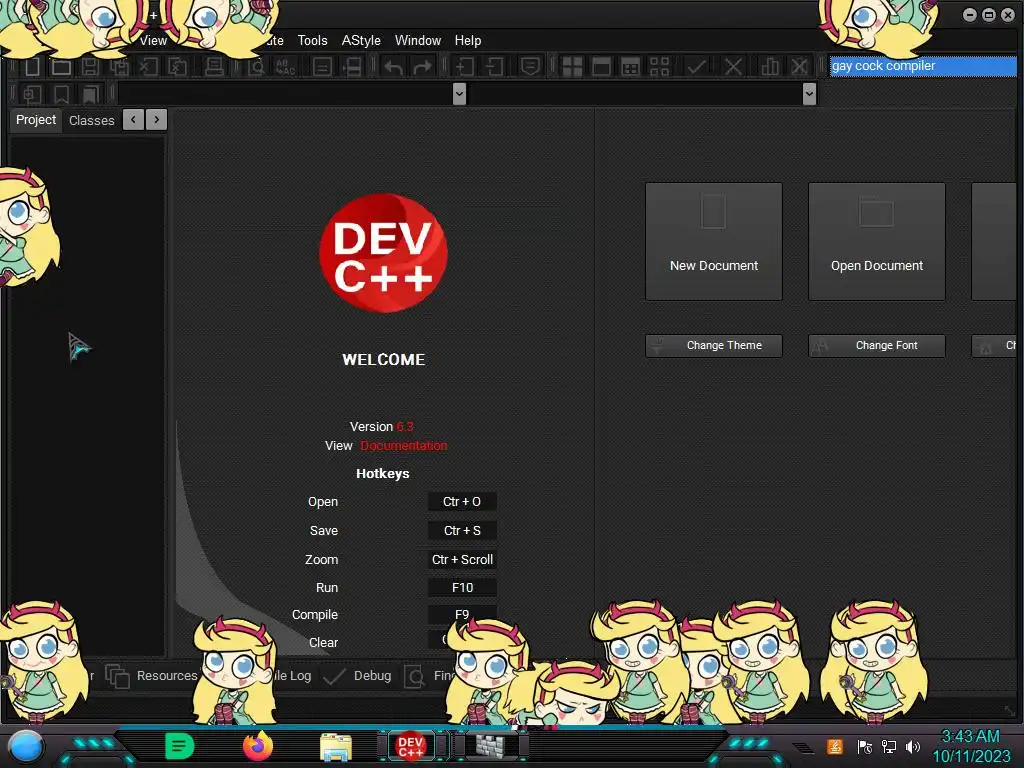This screenshot has width=1024, height=768.
Task: Click the 'F10' Run hotkey label
Action: 462,588
